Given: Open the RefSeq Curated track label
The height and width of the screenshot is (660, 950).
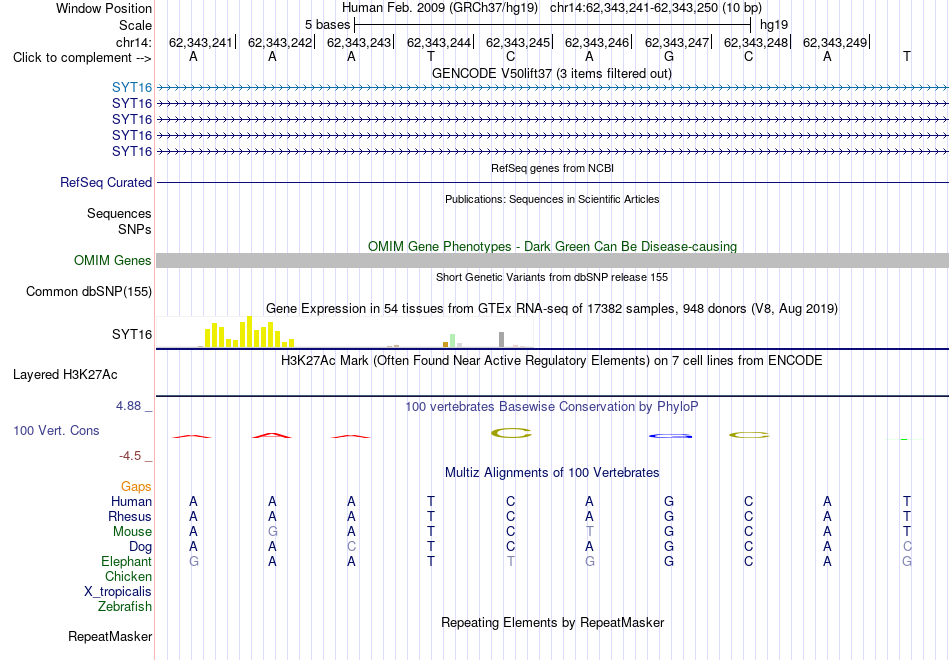Looking at the screenshot, I should coord(106,182).
